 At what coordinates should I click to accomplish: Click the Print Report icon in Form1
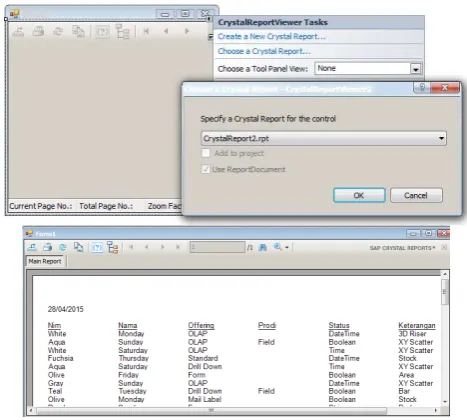tap(47, 247)
